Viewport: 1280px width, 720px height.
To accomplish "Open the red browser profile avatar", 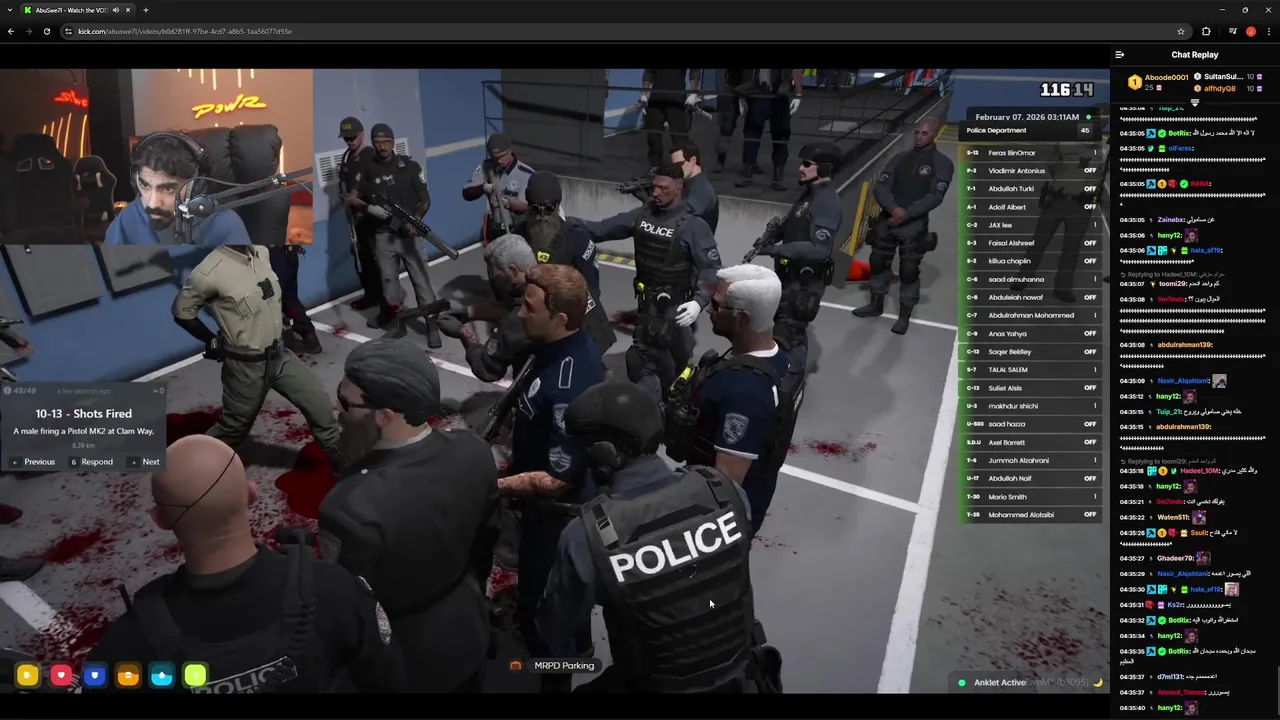I will click(x=1250, y=31).
